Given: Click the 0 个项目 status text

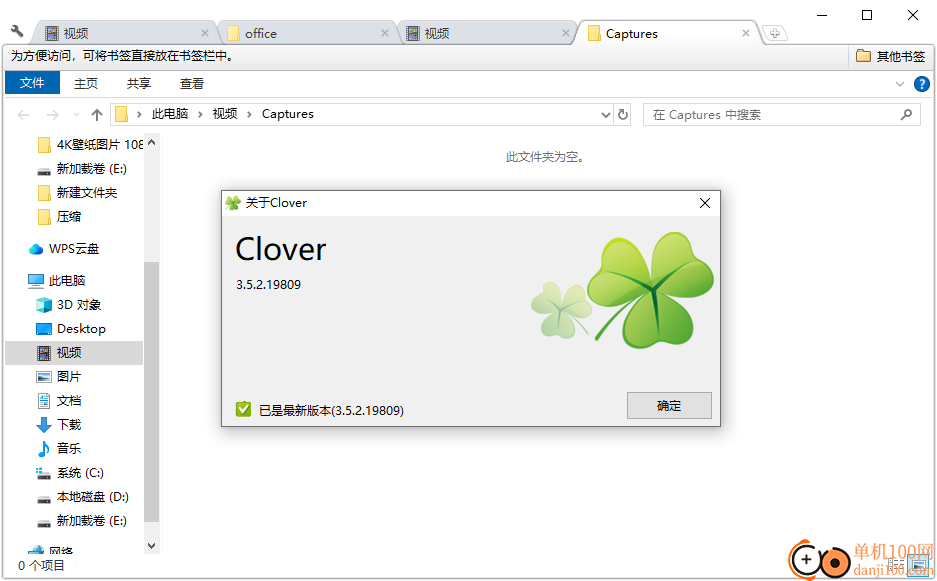Looking at the screenshot, I should coord(41,565).
